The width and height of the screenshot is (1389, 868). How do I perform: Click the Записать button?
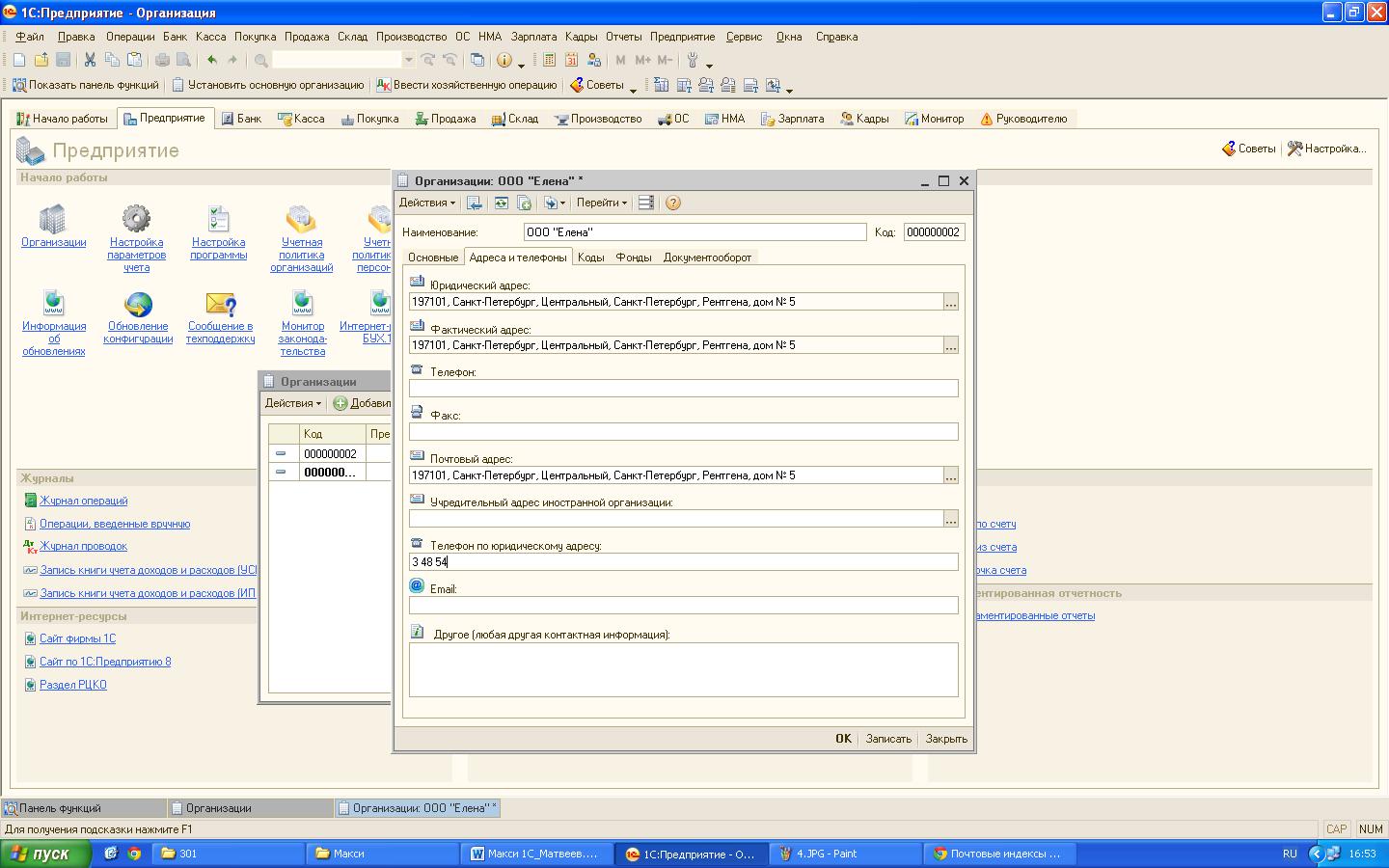click(888, 739)
